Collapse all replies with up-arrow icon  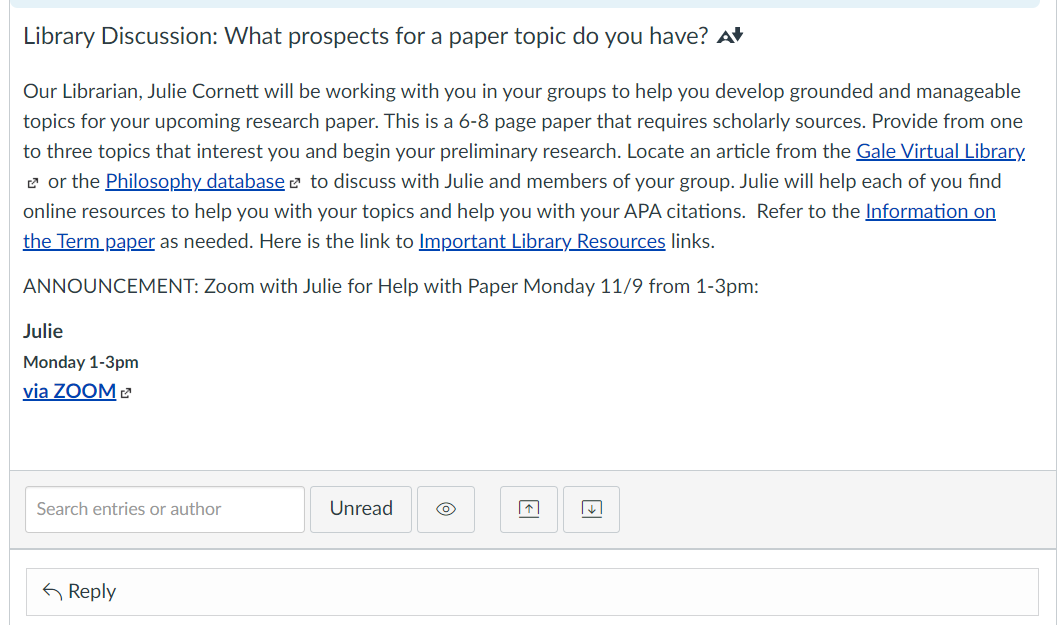(528, 509)
